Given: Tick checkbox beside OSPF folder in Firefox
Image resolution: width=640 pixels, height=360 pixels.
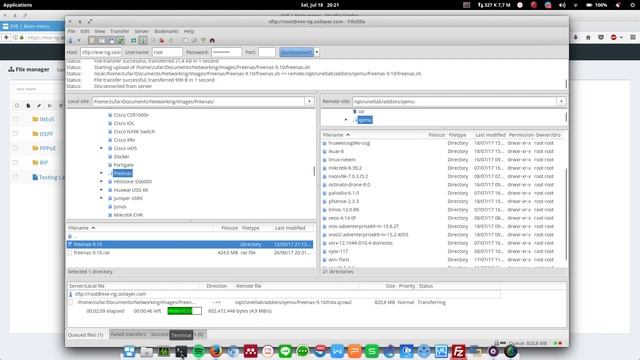Looking at the screenshot, I should tap(16, 133).
